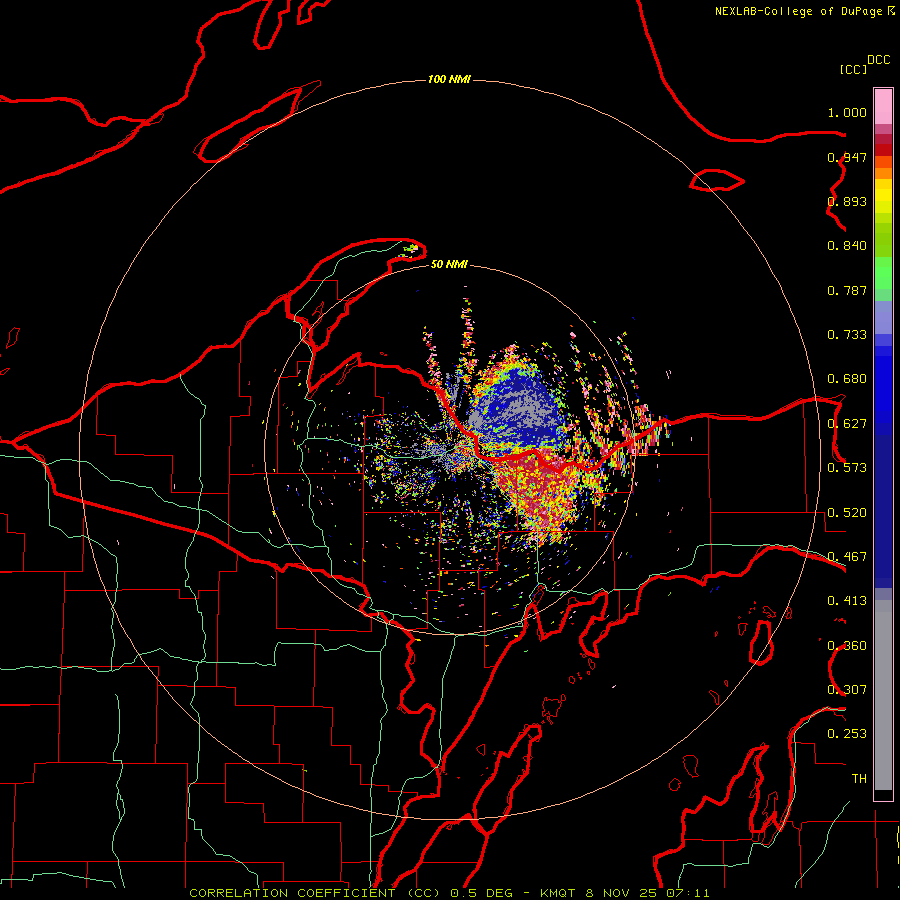Click the 1.000 legend value
The width and height of the screenshot is (900, 900).
click(x=847, y=112)
